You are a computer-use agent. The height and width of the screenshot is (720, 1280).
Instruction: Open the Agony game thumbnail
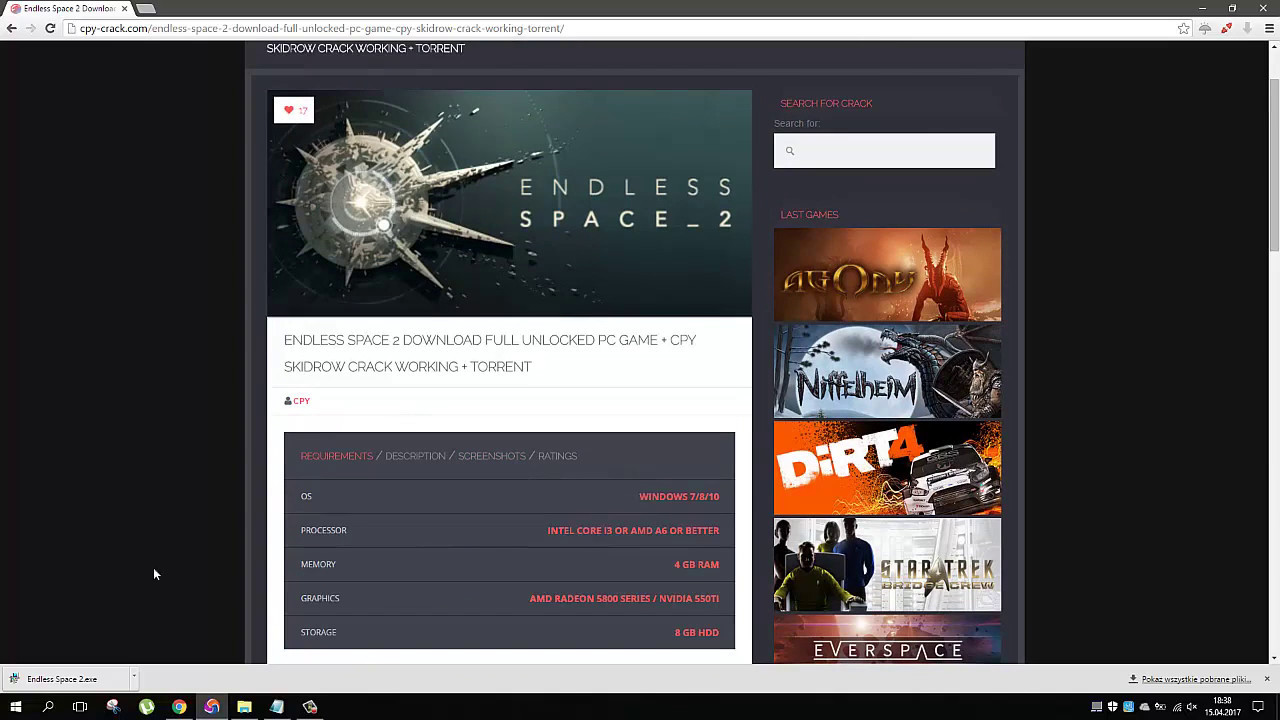pos(887,274)
